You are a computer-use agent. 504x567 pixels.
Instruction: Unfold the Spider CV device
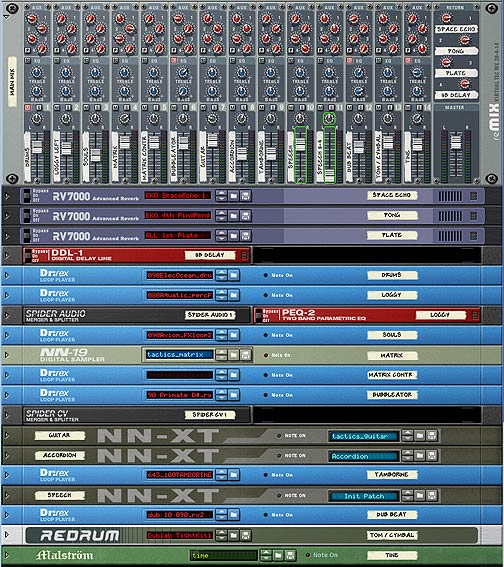click(x=7, y=415)
